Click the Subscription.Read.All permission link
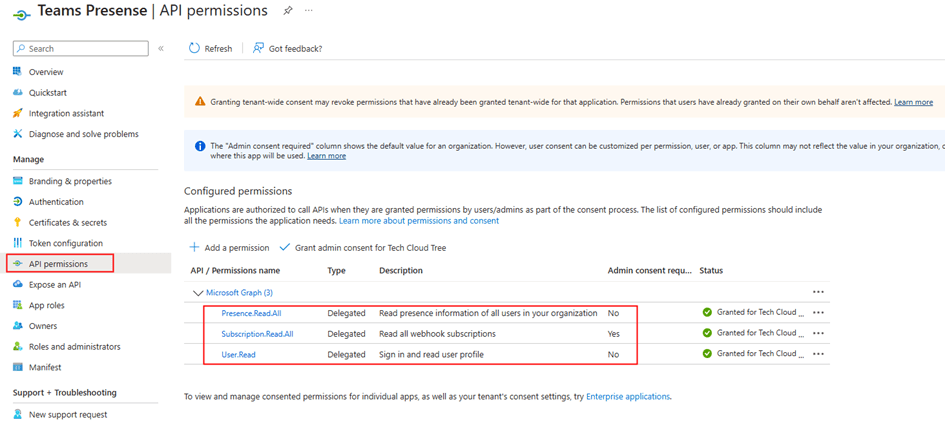 (x=257, y=333)
